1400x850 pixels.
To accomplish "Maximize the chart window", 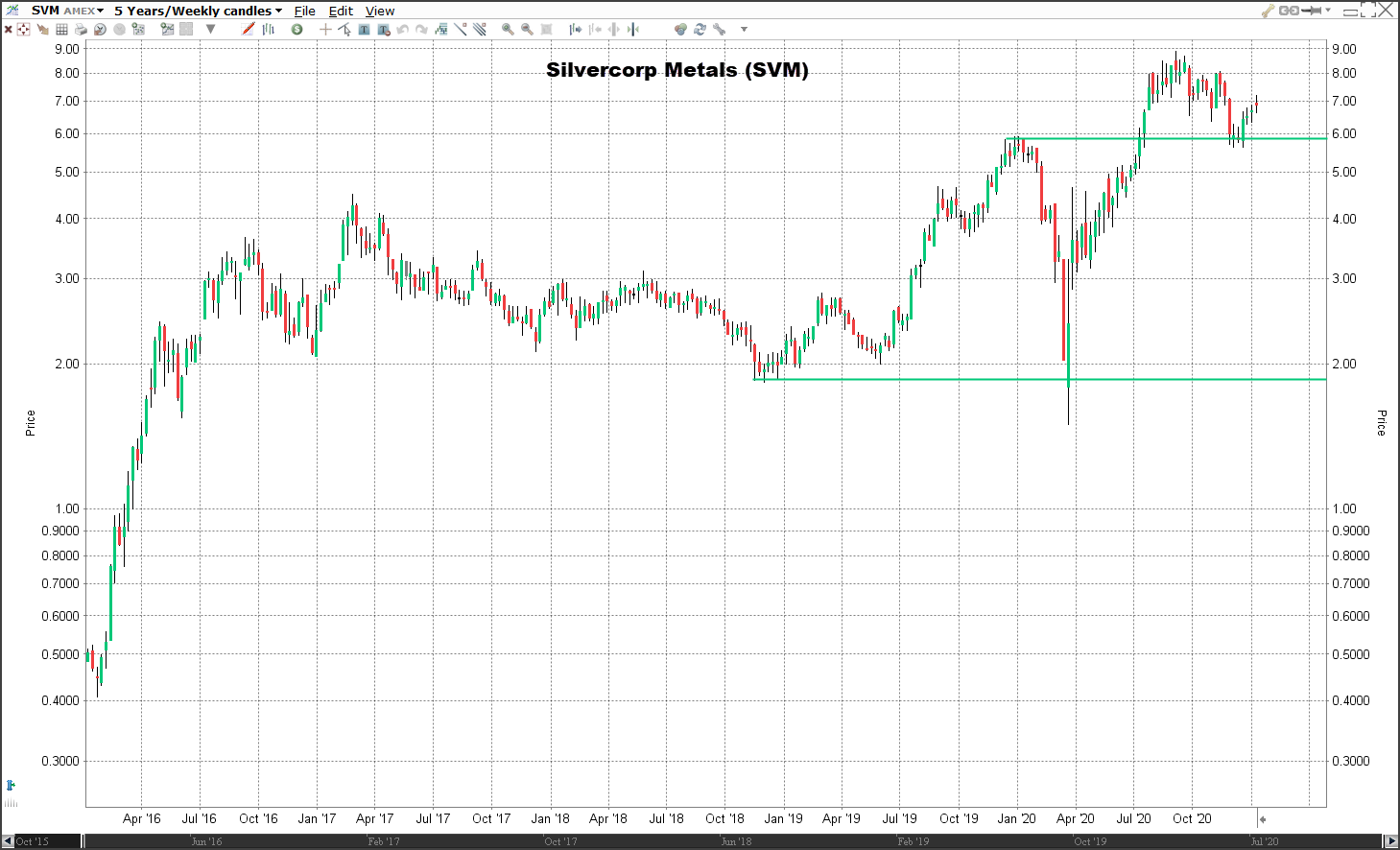I will tap(1368, 10).
